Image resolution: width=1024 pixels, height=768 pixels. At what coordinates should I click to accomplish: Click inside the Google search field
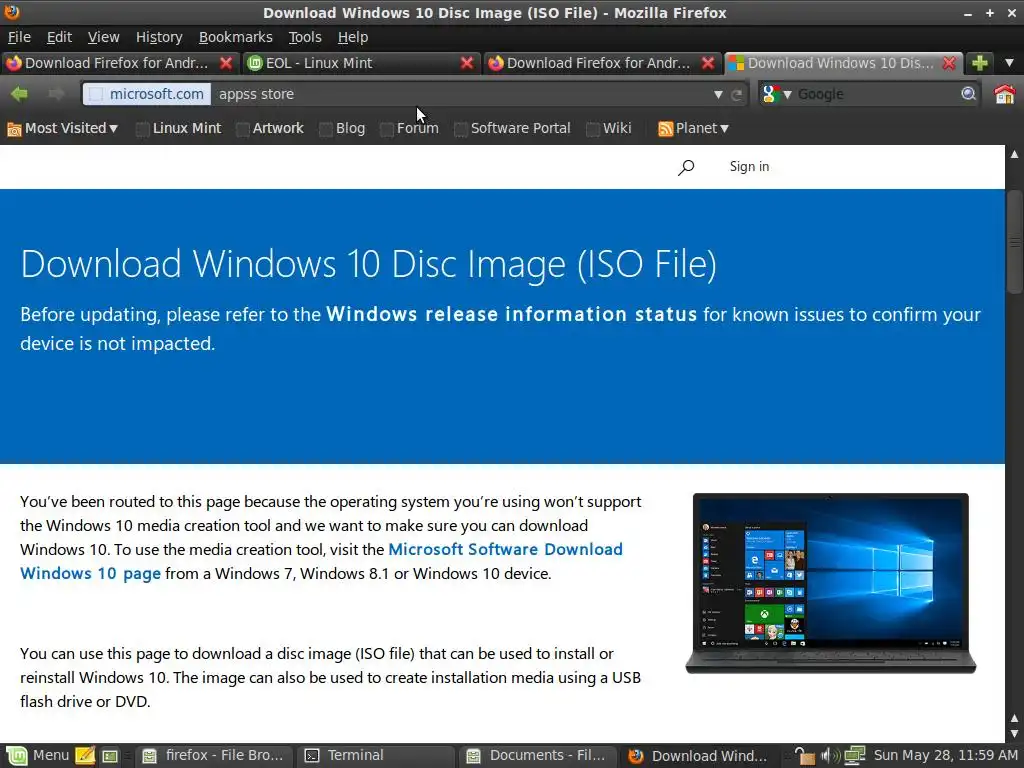coord(876,95)
